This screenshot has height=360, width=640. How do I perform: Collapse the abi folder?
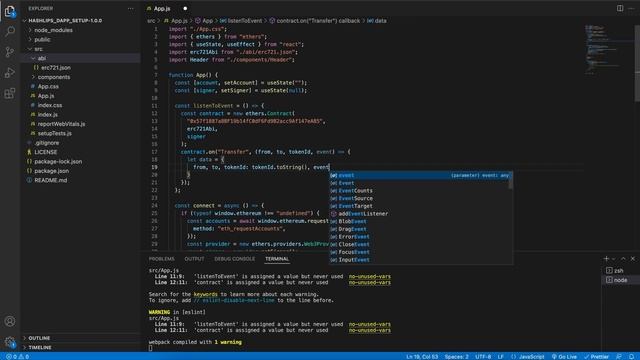42,58
